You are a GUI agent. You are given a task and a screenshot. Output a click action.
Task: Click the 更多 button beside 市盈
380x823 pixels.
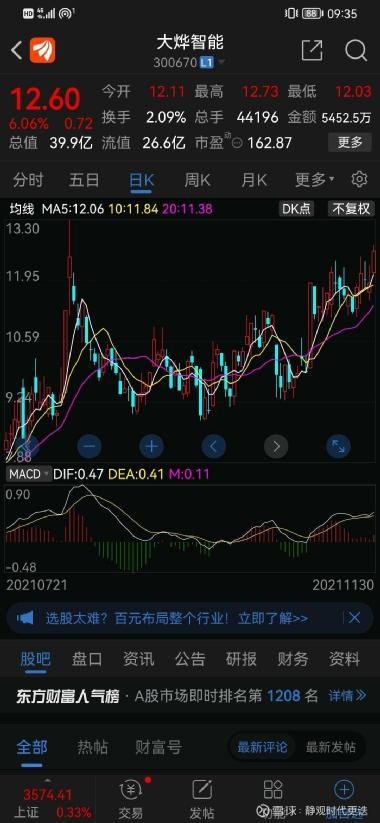click(350, 142)
